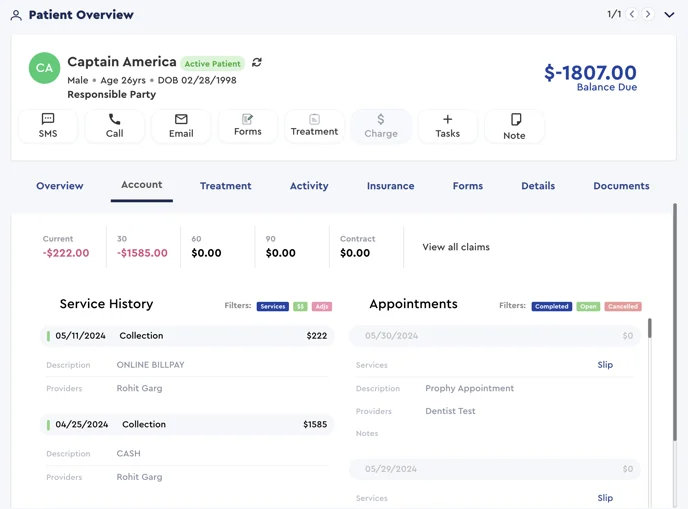Click the Responsible Party label
The image size is (688, 509).
(x=111, y=94)
